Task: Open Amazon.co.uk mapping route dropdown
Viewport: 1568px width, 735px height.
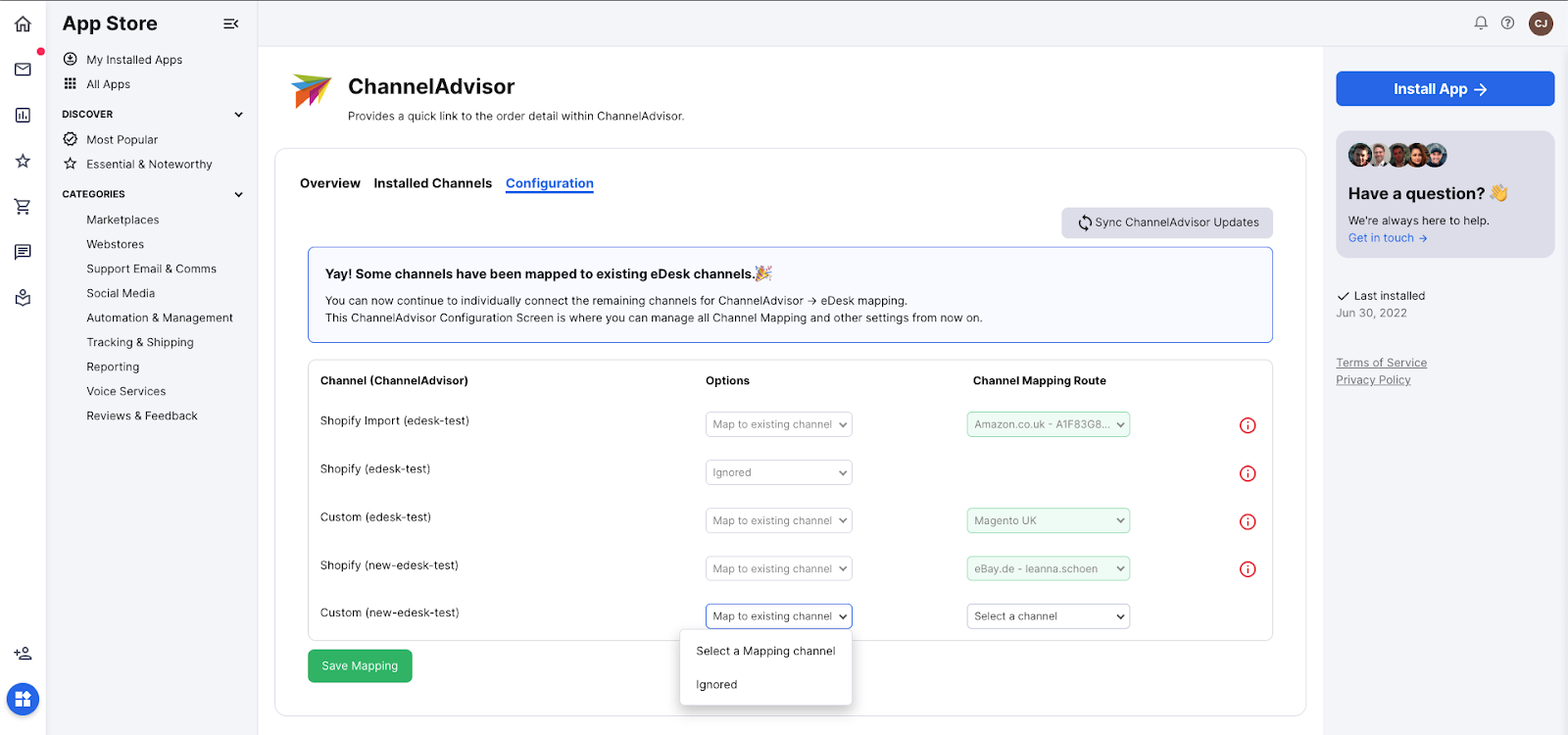Action: click(1049, 424)
